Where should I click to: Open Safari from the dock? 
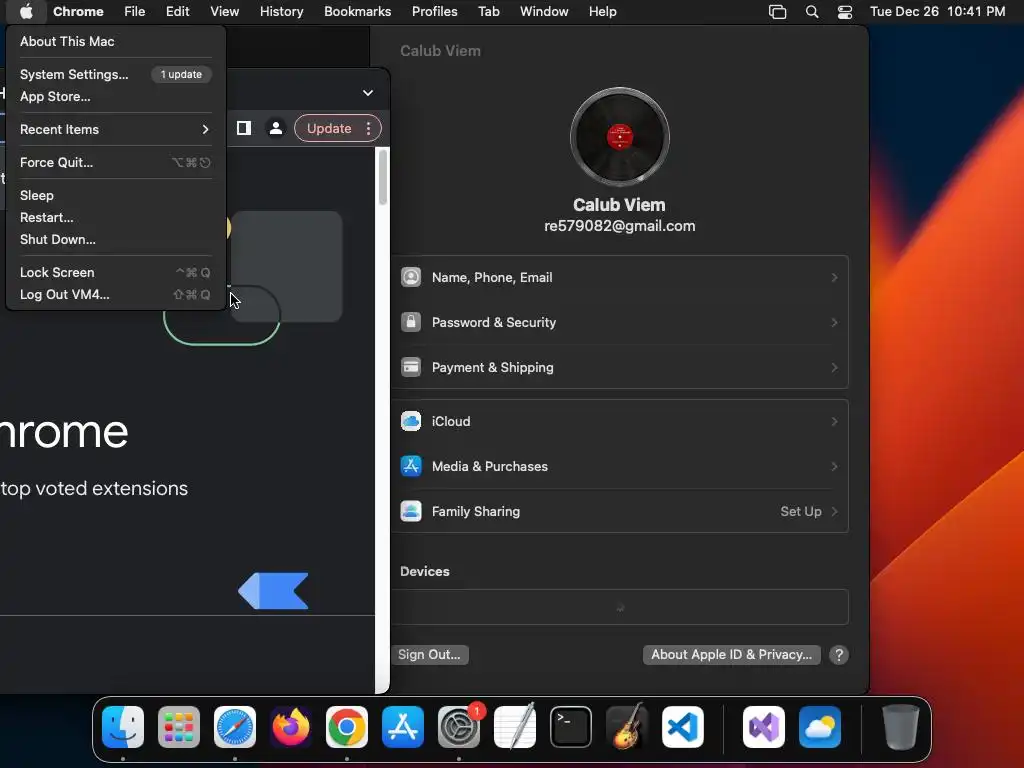tap(235, 727)
